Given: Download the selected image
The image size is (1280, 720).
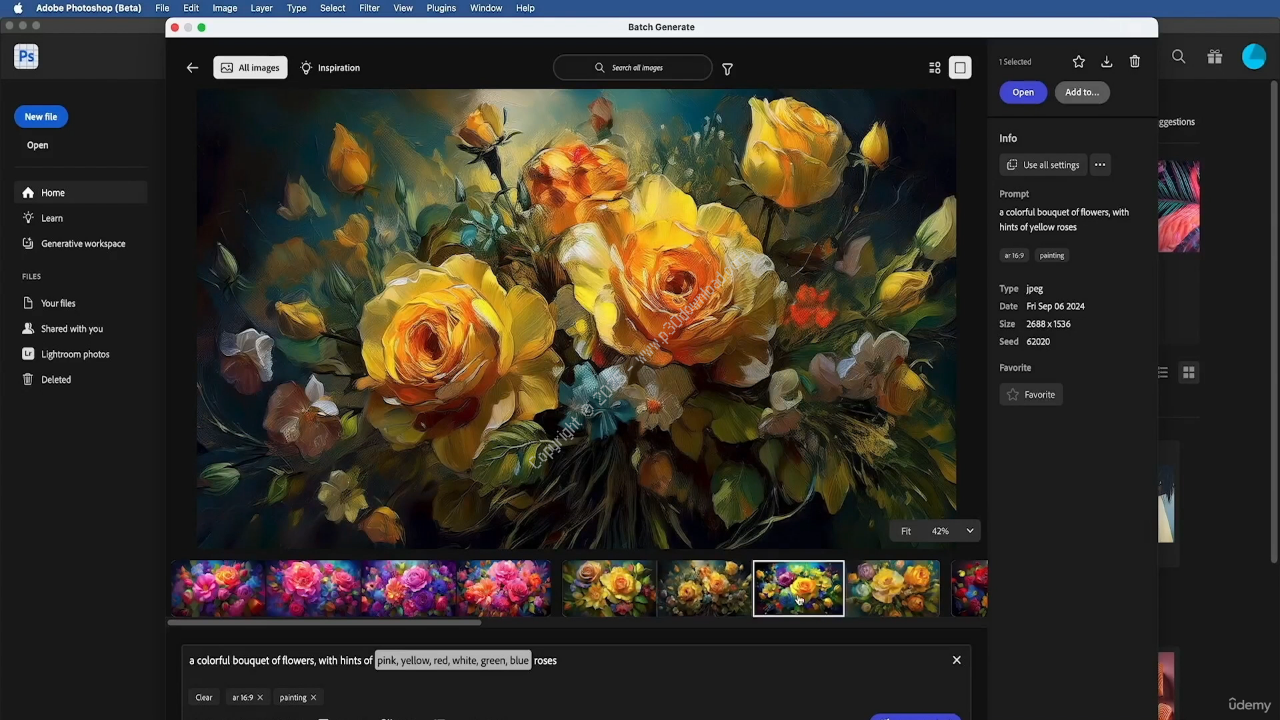Looking at the screenshot, I should pyautogui.click(x=1106, y=62).
